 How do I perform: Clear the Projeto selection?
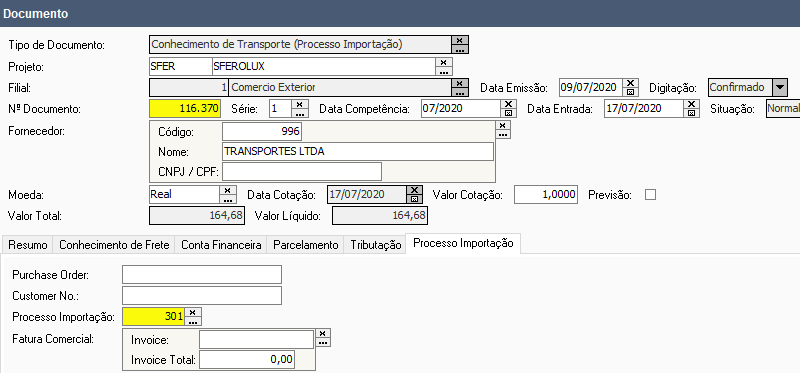click(x=443, y=62)
